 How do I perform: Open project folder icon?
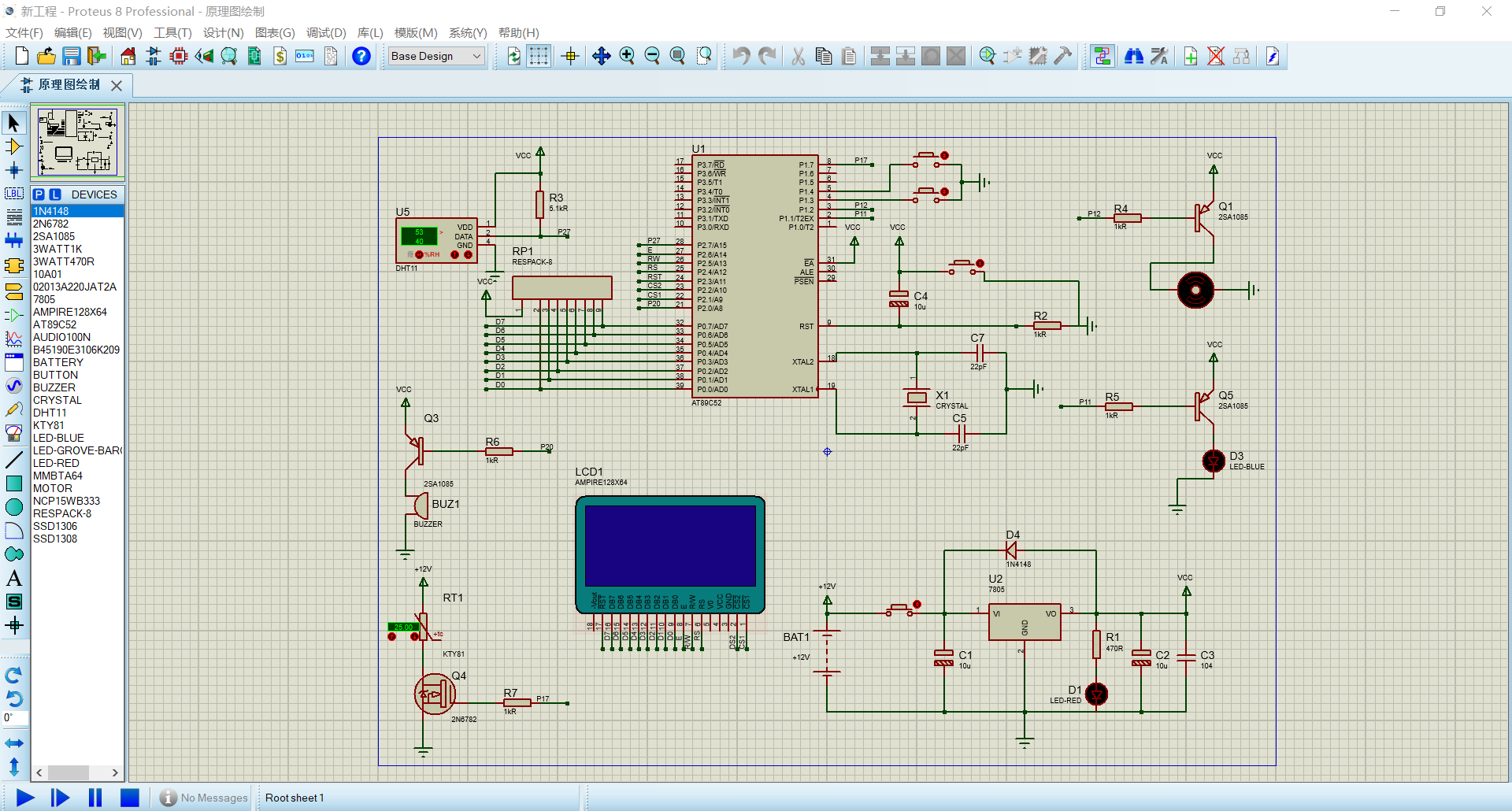click(x=46, y=56)
